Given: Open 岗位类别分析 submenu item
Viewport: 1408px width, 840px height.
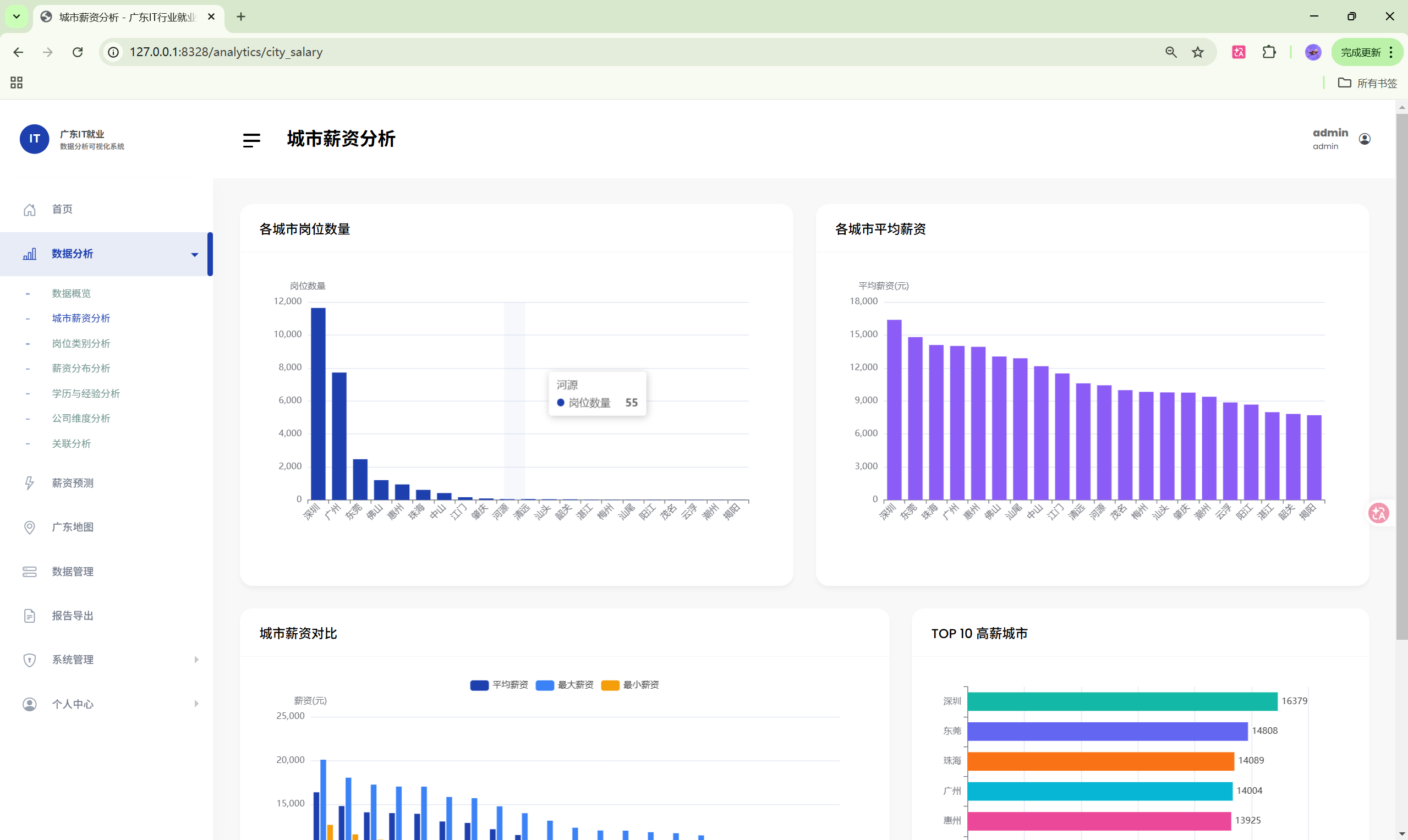Looking at the screenshot, I should 81,344.
